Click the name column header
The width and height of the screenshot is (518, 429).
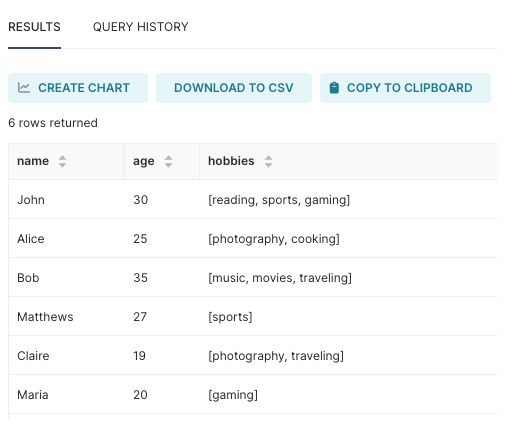[x=33, y=161]
